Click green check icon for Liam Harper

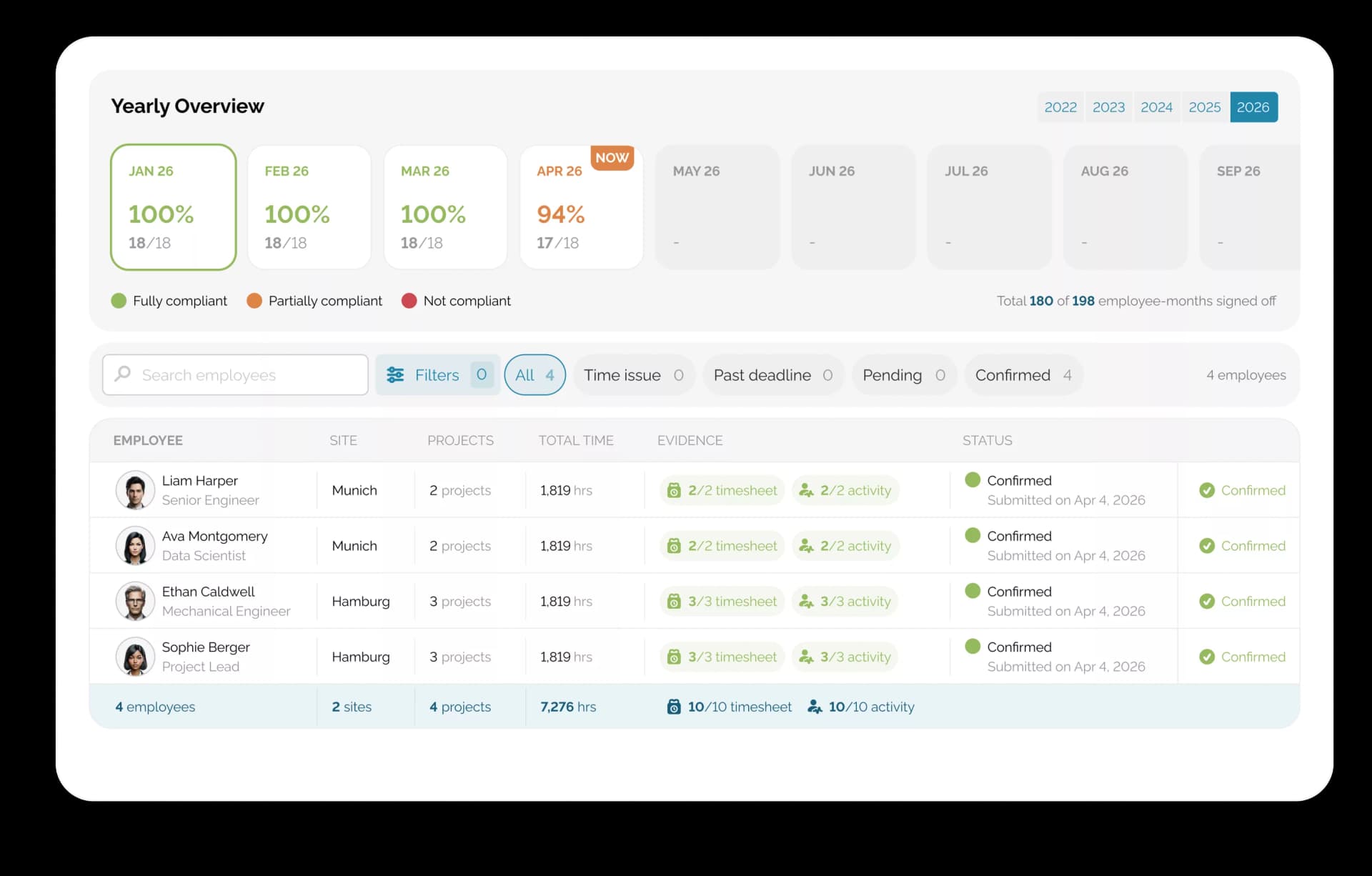1207,490
